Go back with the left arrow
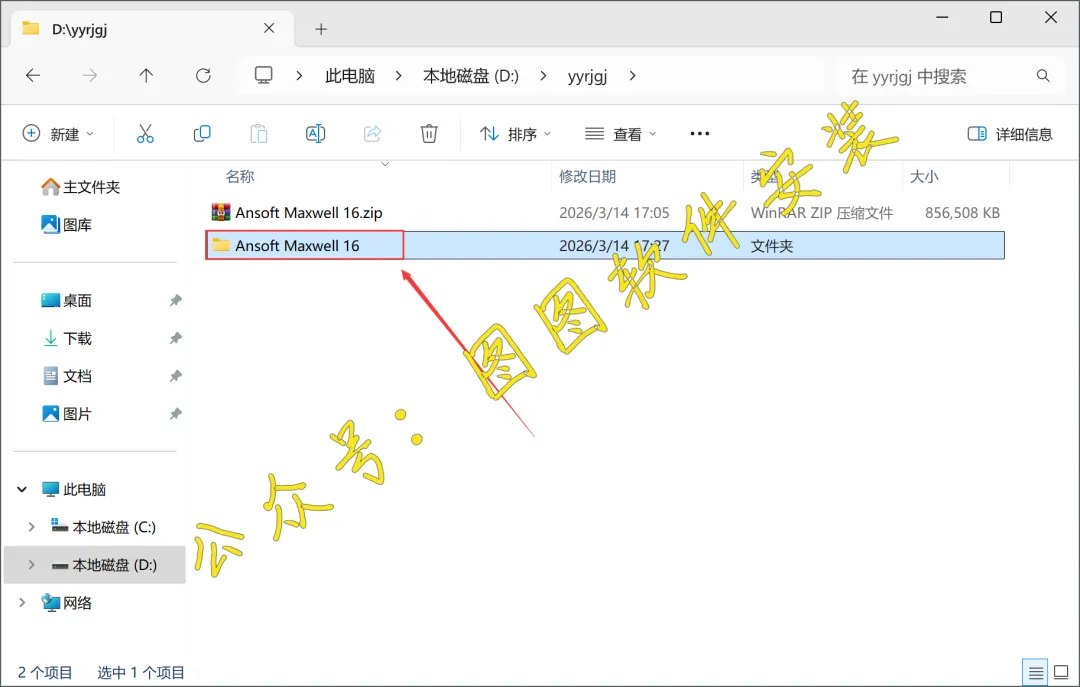This screenshot has height=687, width=1080. 33,76
